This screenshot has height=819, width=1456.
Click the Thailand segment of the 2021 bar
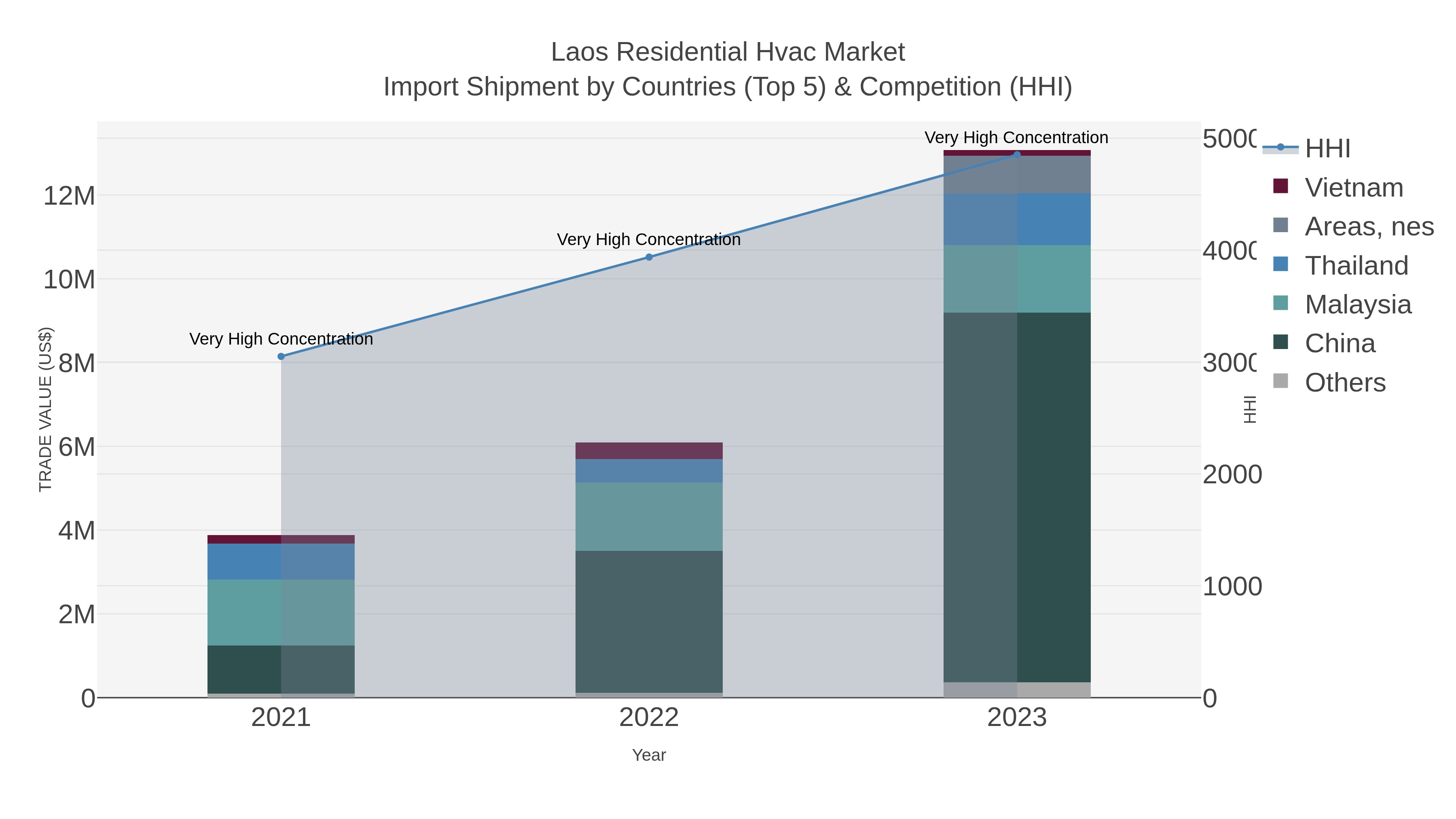281,562
